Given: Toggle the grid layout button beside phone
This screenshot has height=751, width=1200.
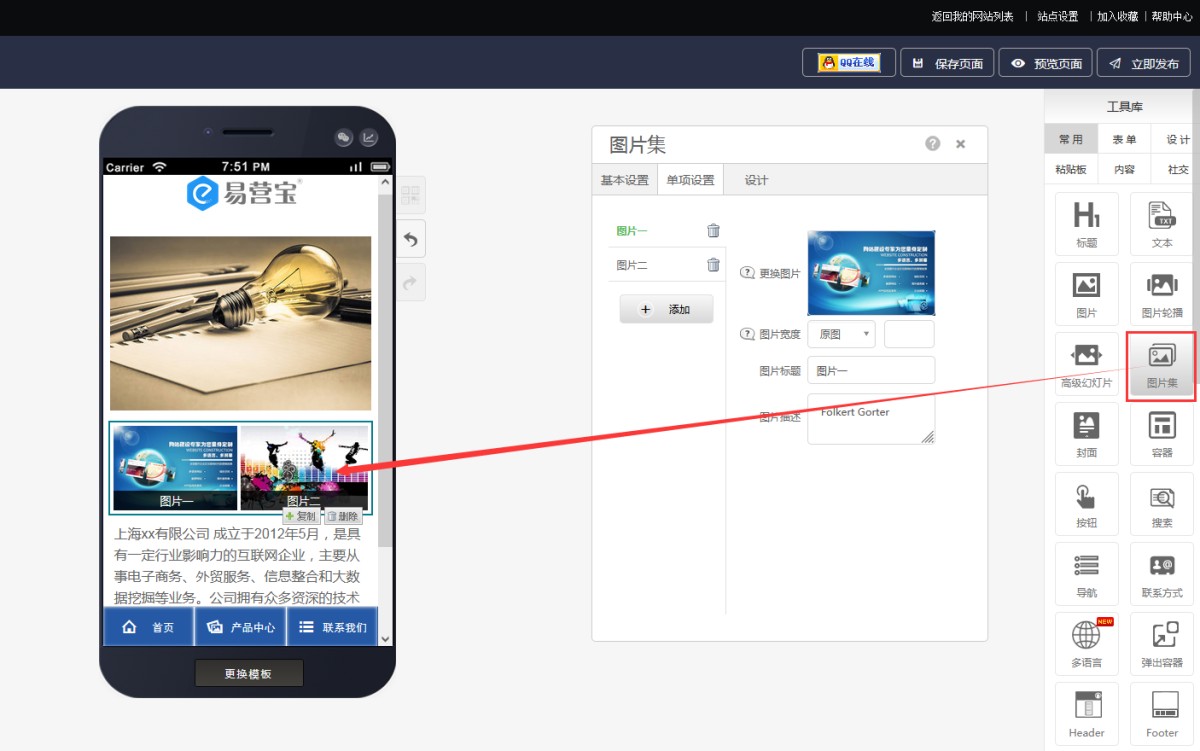Looking at the screenshot, I should 411,195.
